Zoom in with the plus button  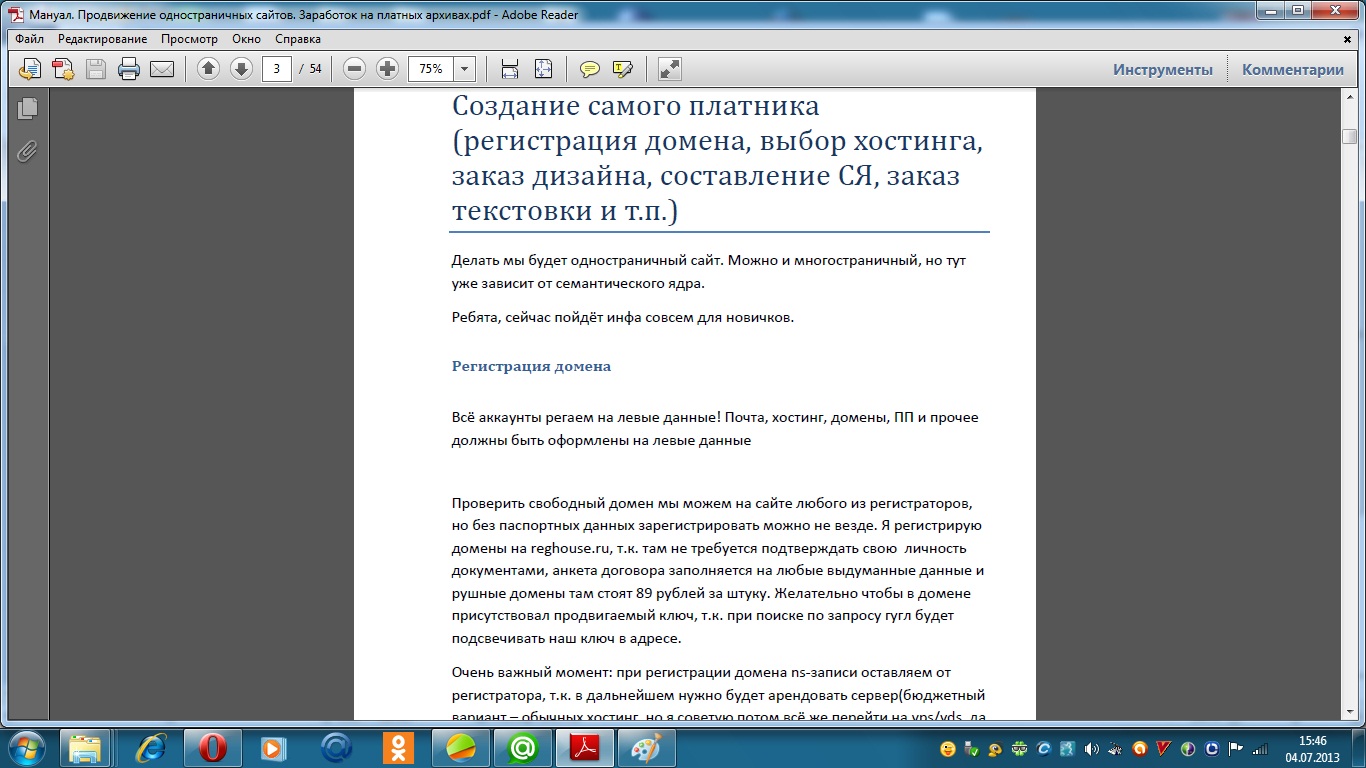387,69
